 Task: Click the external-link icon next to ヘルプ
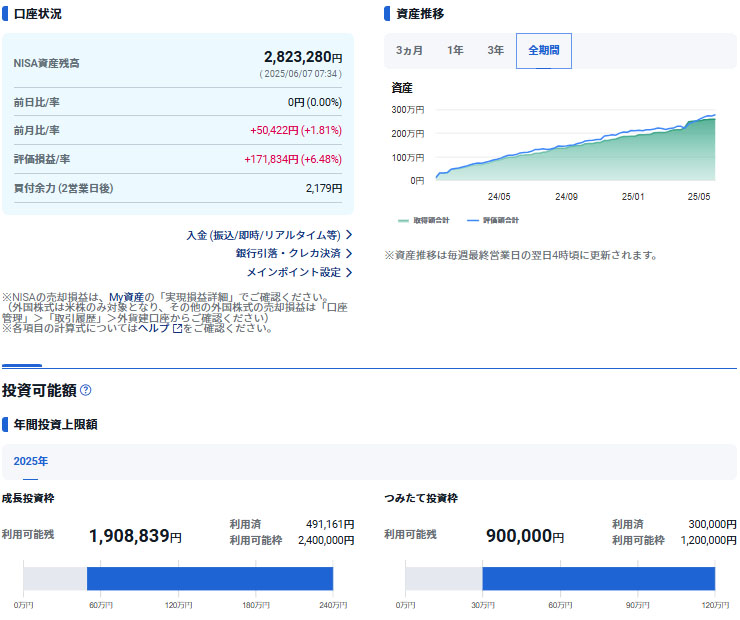tap(177, 328)
